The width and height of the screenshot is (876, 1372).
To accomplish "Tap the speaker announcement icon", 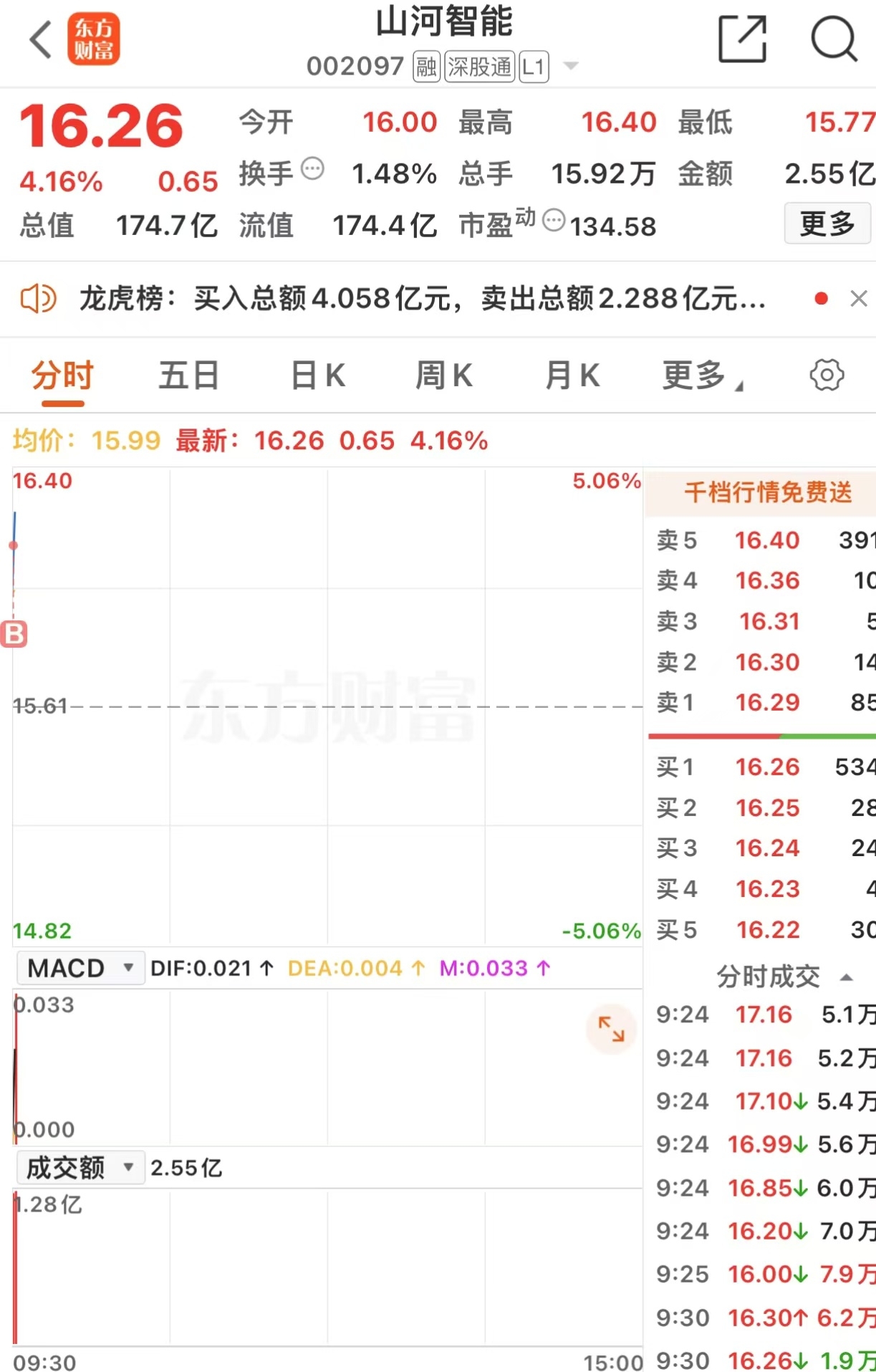I will pos(38,298).
